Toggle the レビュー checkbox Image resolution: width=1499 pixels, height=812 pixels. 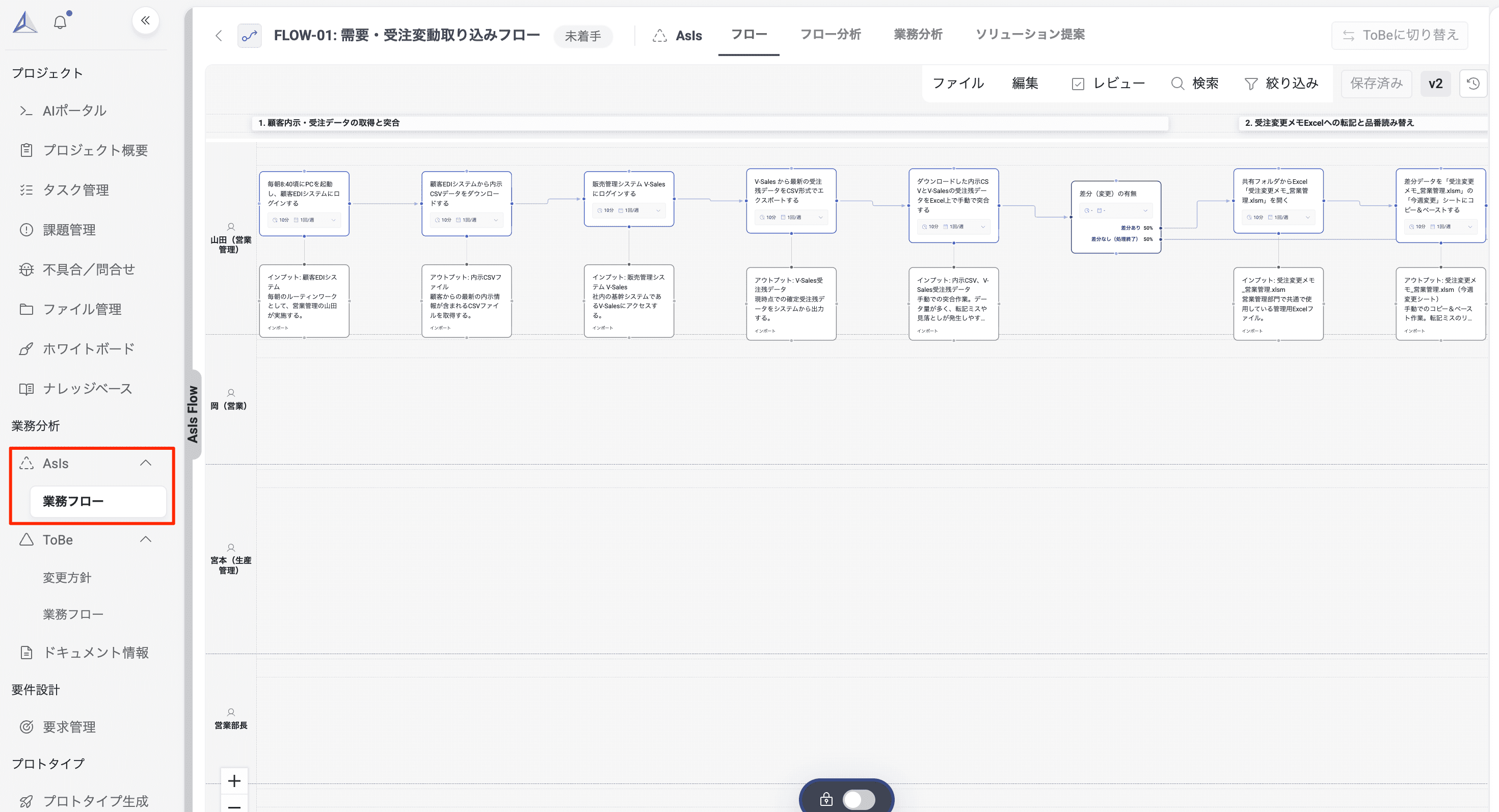[x=1078, y=84]
